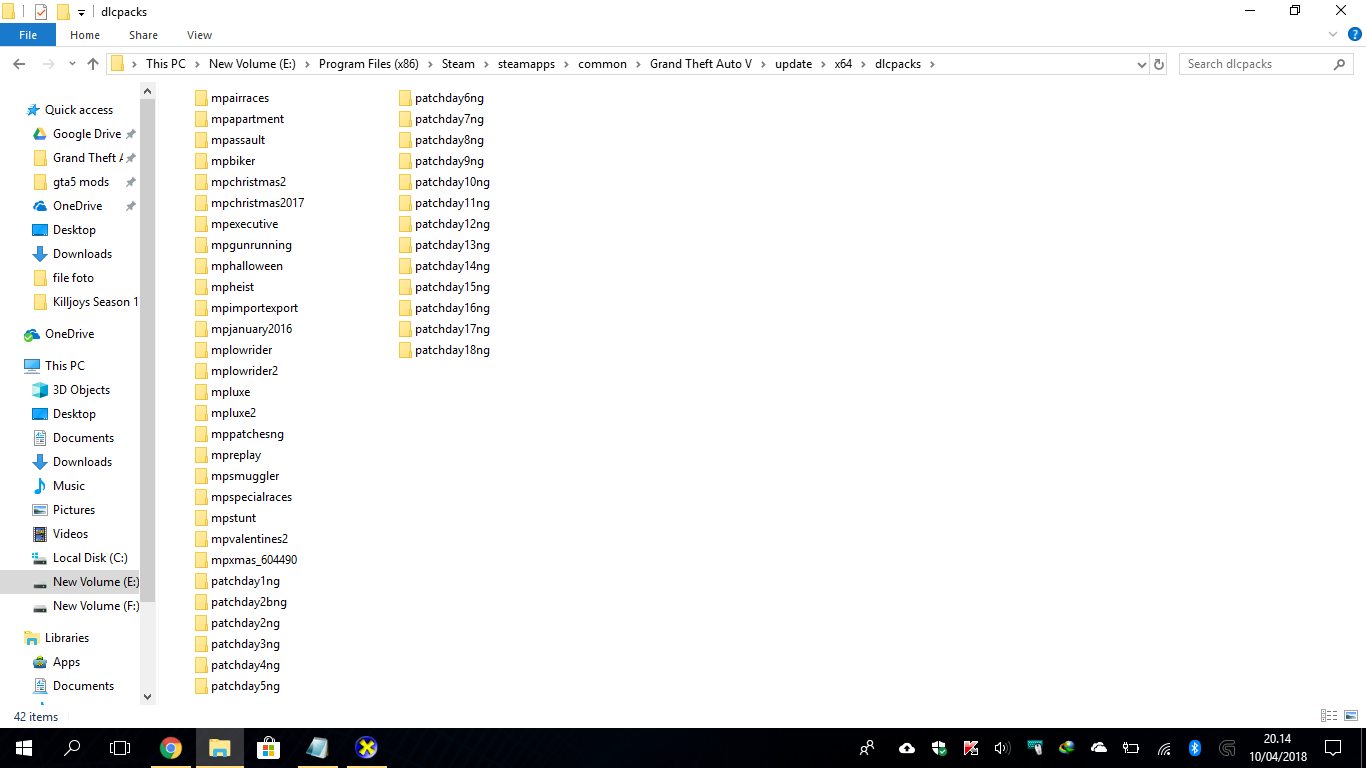
Task: Select Libraries in navigation pane
Action: pos(67,638)
